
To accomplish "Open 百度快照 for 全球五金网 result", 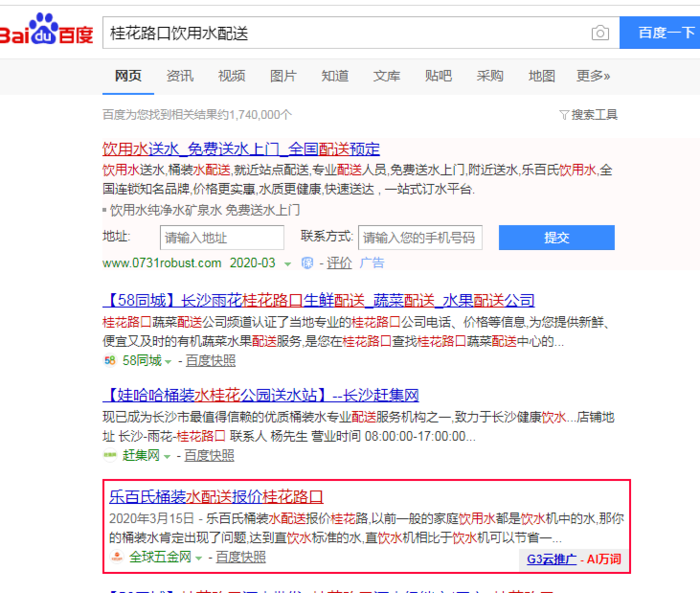I will click(x=241, y=557).
